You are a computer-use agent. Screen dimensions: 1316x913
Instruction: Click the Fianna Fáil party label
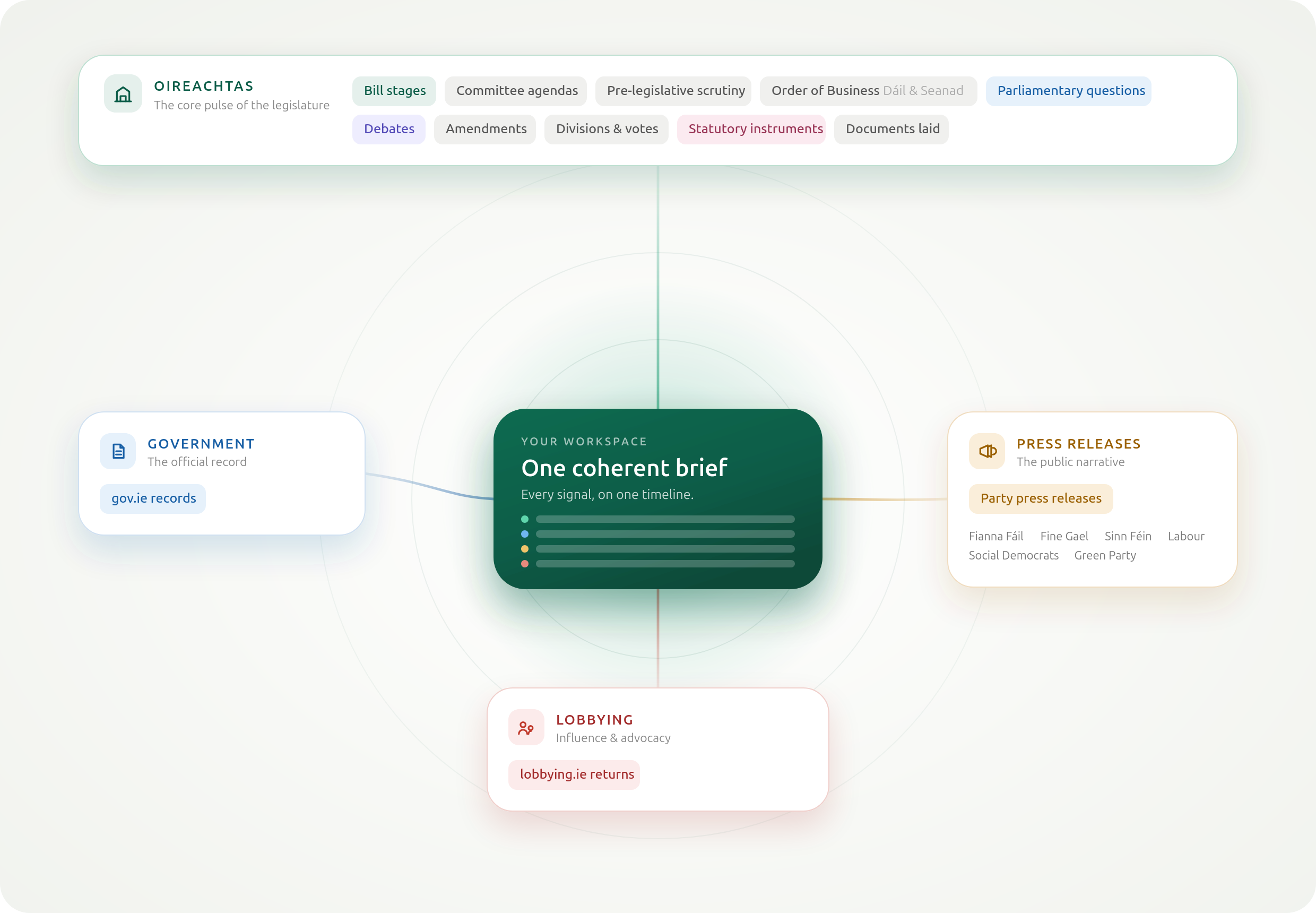[995, 537]
